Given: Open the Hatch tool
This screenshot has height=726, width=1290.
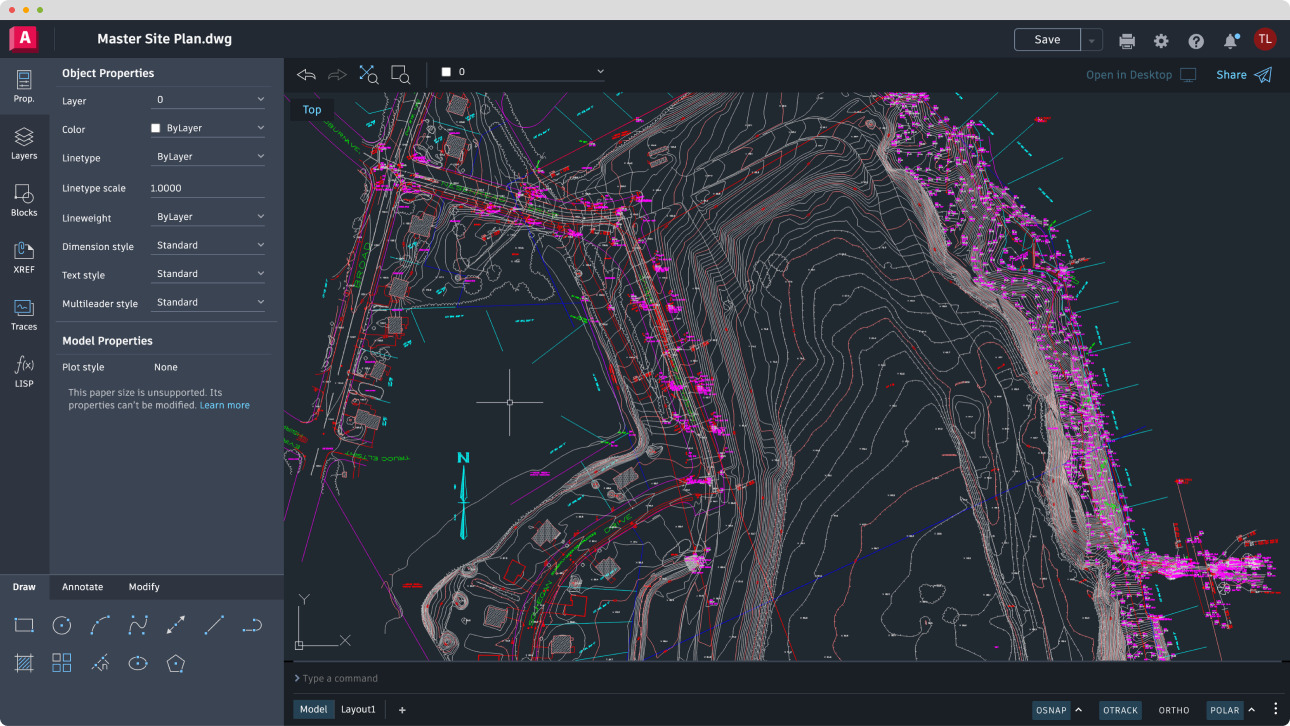Looking at the screenshot, I should pos(24,662).
